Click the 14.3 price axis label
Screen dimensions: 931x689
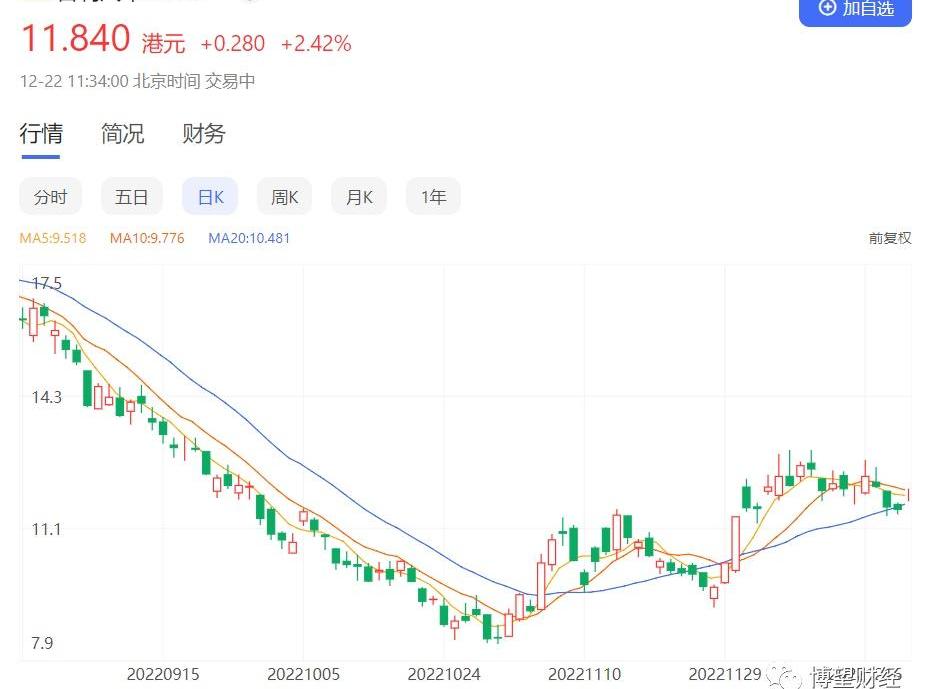[x=46, y=397]
